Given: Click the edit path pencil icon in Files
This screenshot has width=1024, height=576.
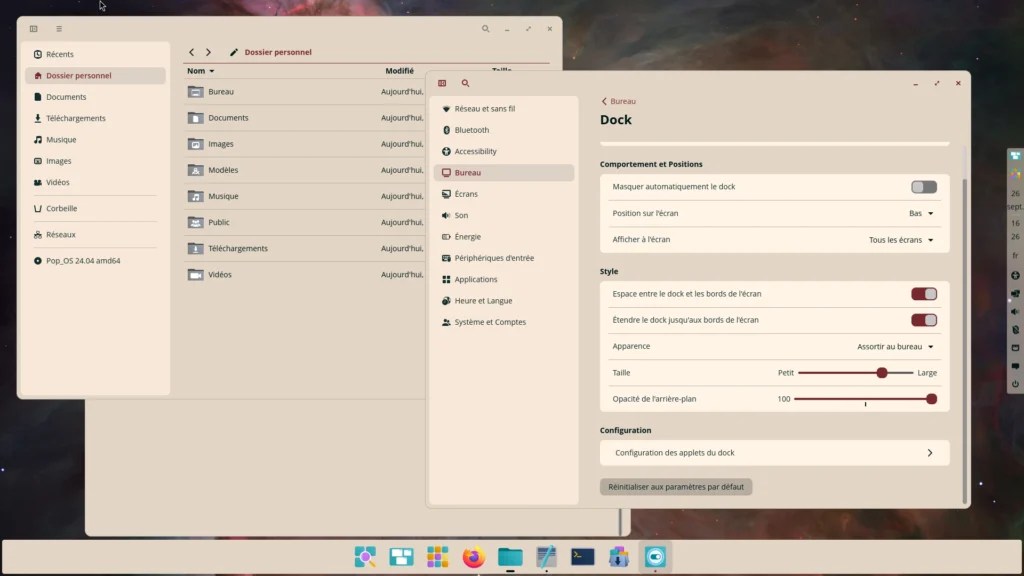Looking at the screenshot, I should coord(234,52).
